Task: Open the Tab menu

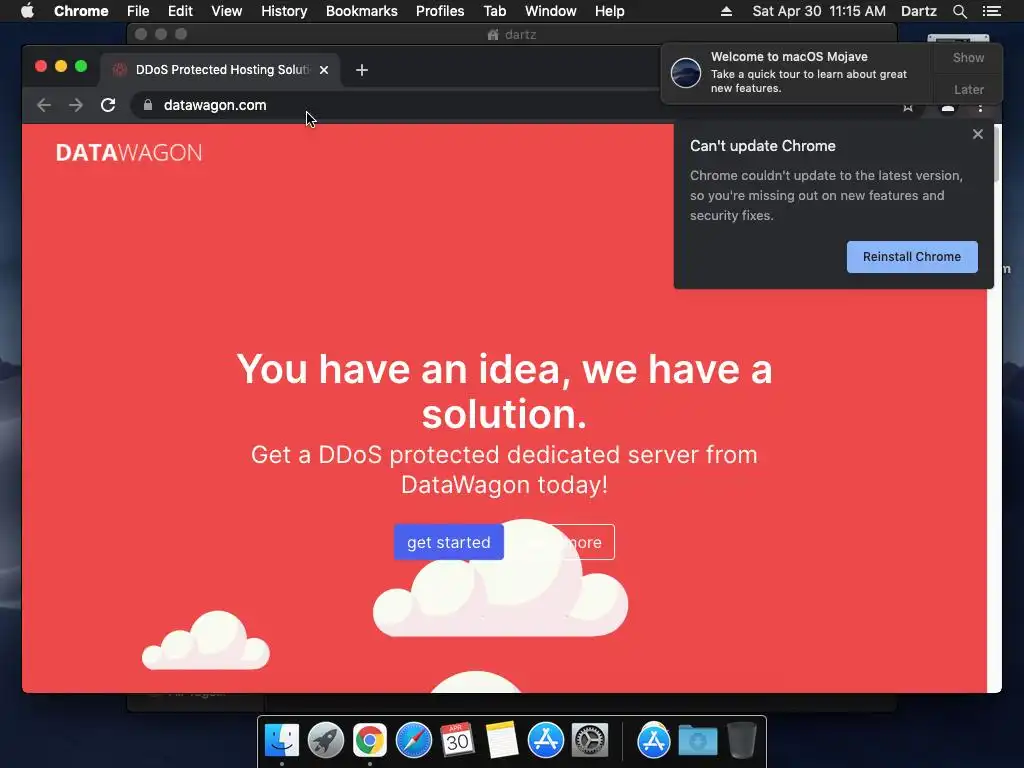Action: [x=494, y=11]
